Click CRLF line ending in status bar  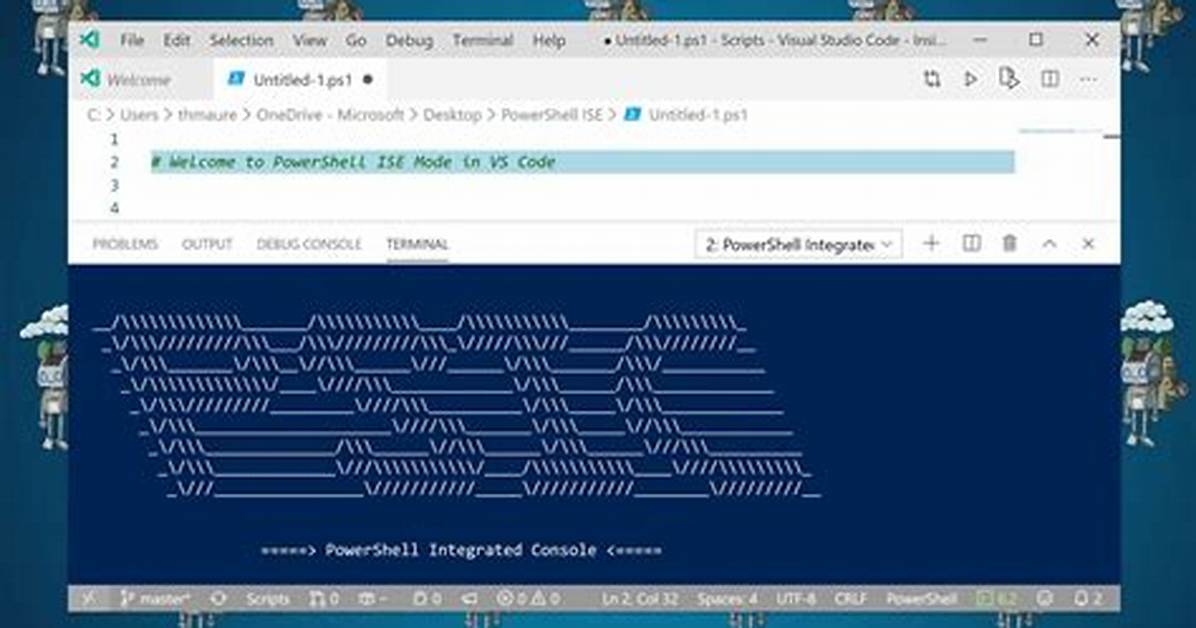pos(850,599)
